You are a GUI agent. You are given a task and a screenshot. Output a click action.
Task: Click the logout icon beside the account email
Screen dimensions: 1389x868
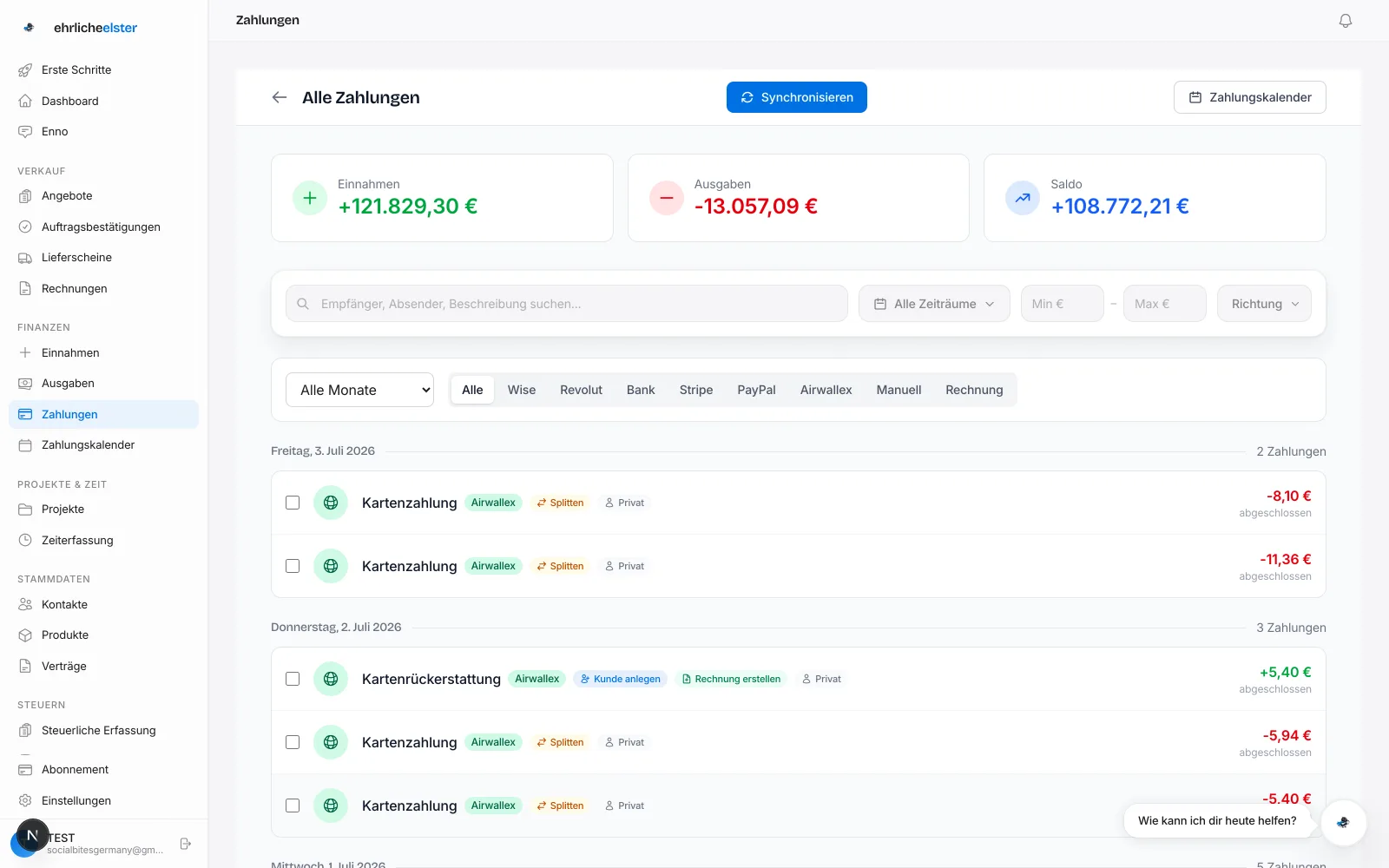(x=185, y=844)
